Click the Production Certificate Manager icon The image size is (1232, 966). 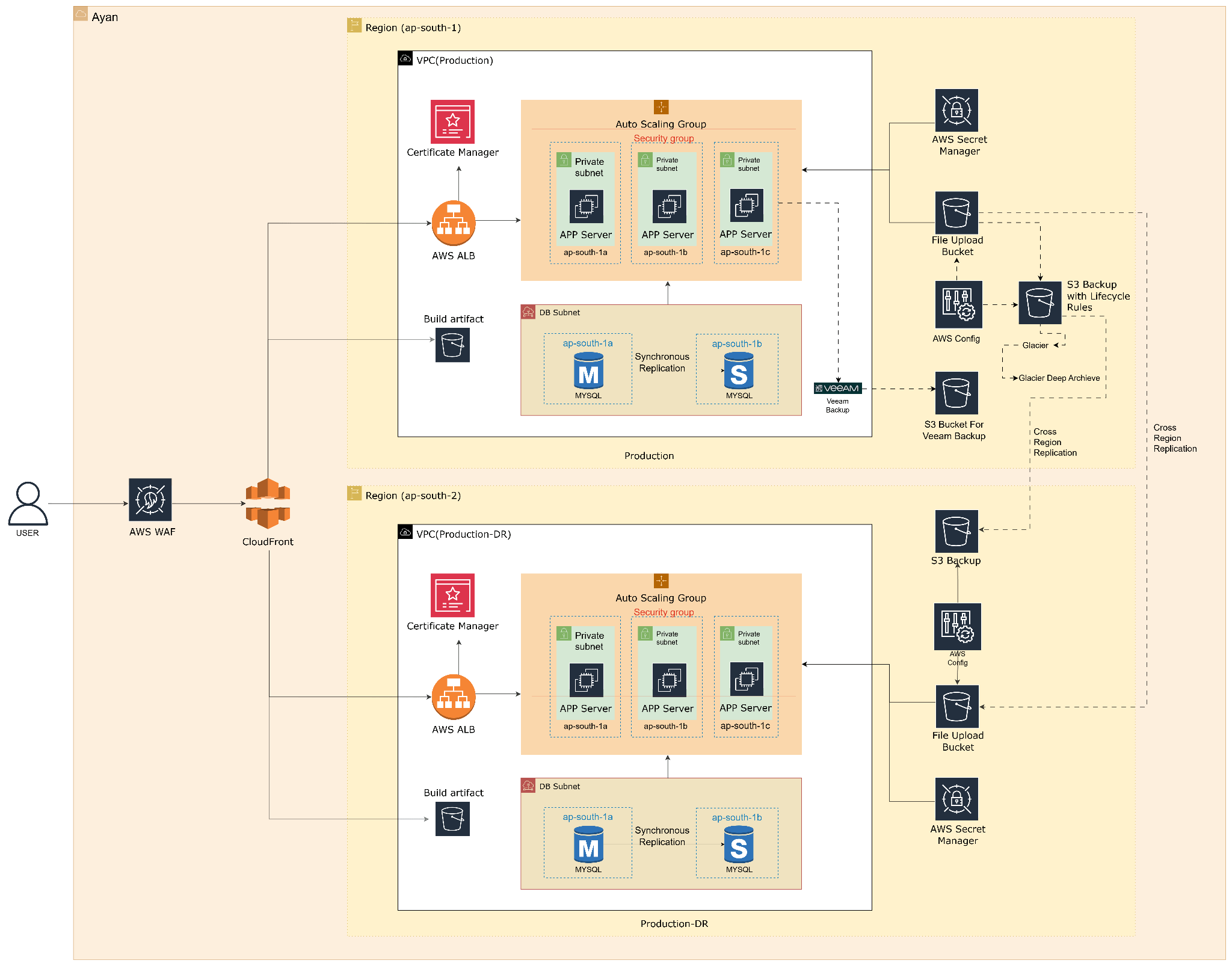point(452,122)
